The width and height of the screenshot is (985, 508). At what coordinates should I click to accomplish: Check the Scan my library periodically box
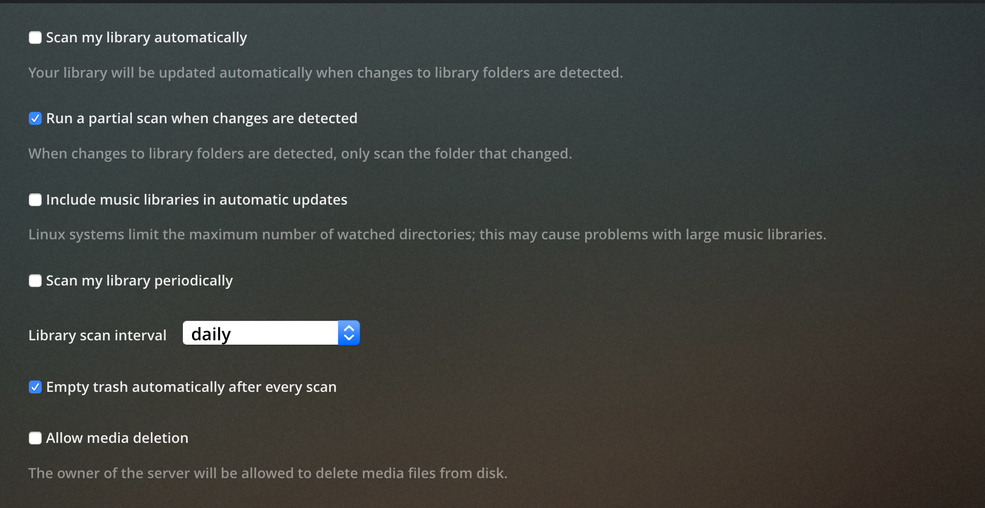coord(35,281)
